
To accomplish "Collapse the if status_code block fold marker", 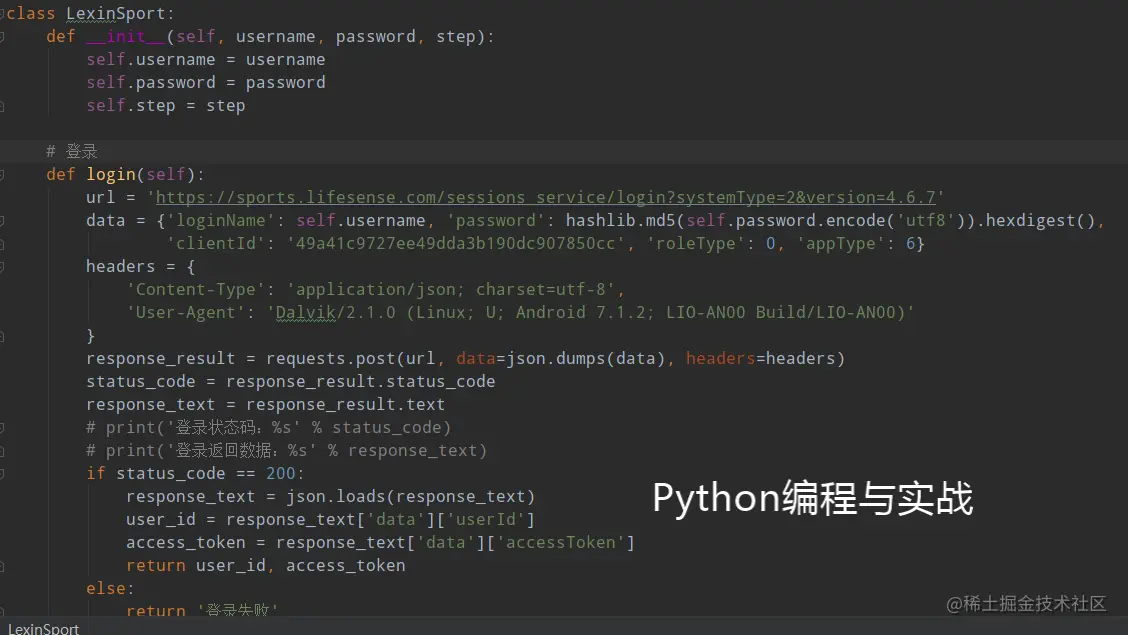I will [x=2, y=474].
